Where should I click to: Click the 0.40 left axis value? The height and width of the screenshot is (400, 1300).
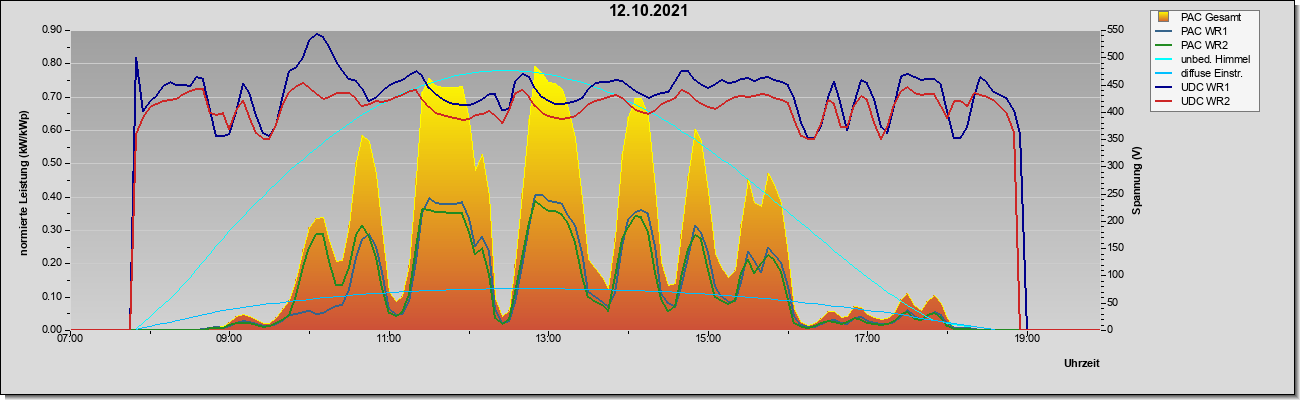(x=53, y=197)
